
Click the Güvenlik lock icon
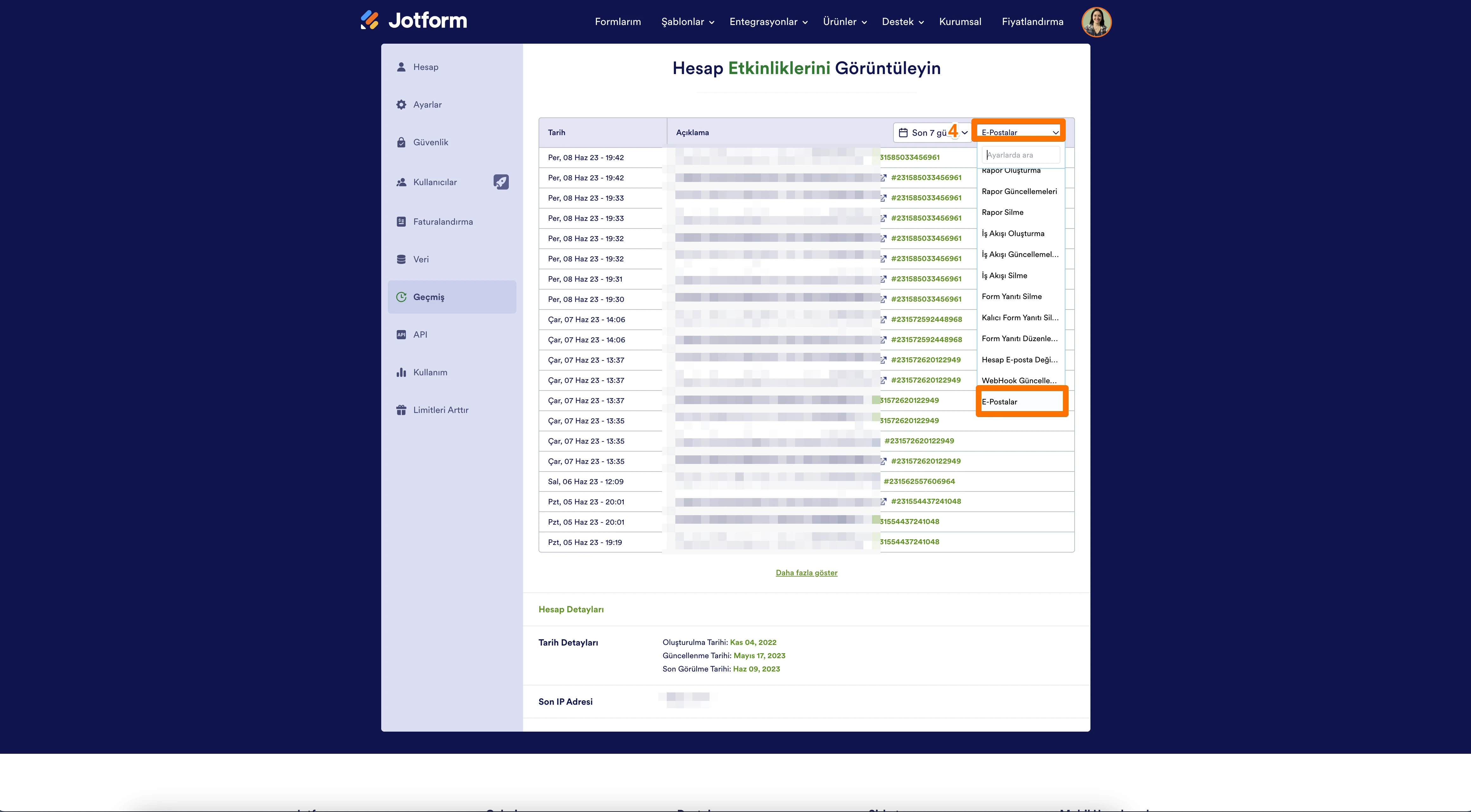tap(401, 142)
